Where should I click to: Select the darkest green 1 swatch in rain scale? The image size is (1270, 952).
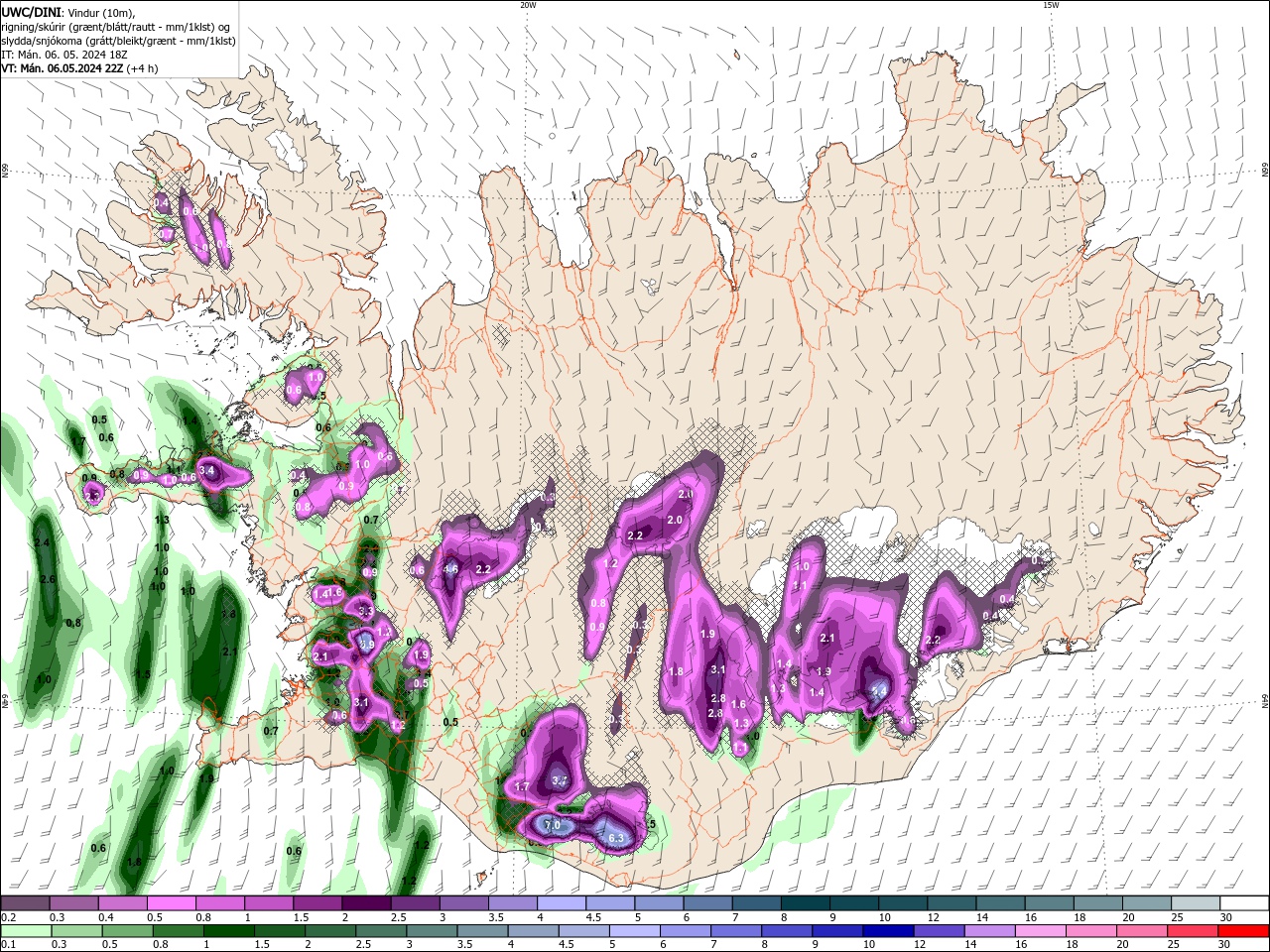click(228, 931)
